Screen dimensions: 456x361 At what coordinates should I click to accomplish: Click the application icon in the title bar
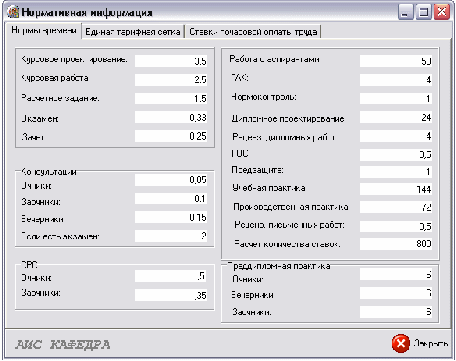tap(13, 12)
